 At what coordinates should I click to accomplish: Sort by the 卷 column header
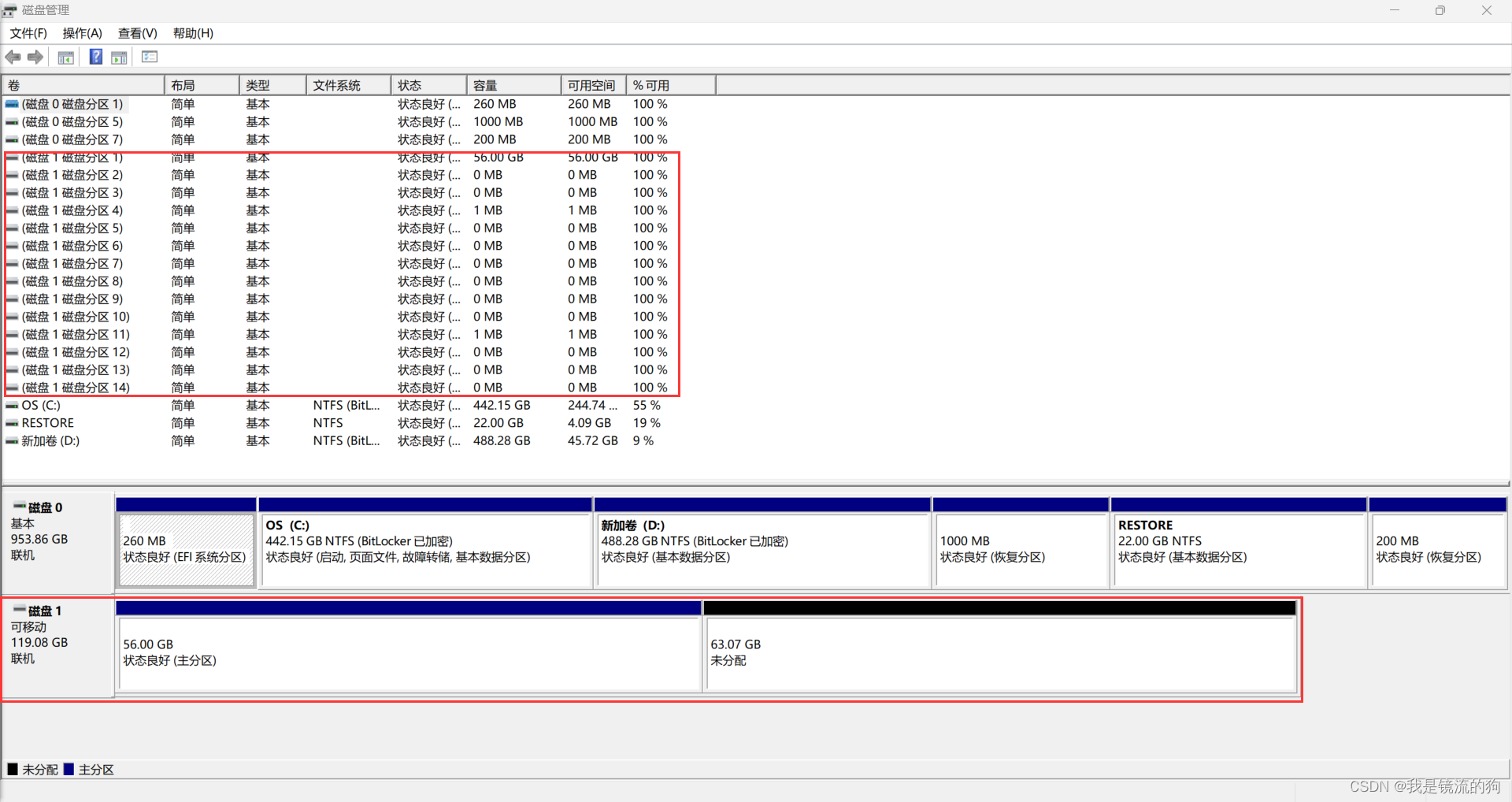(x=83, y=85)
